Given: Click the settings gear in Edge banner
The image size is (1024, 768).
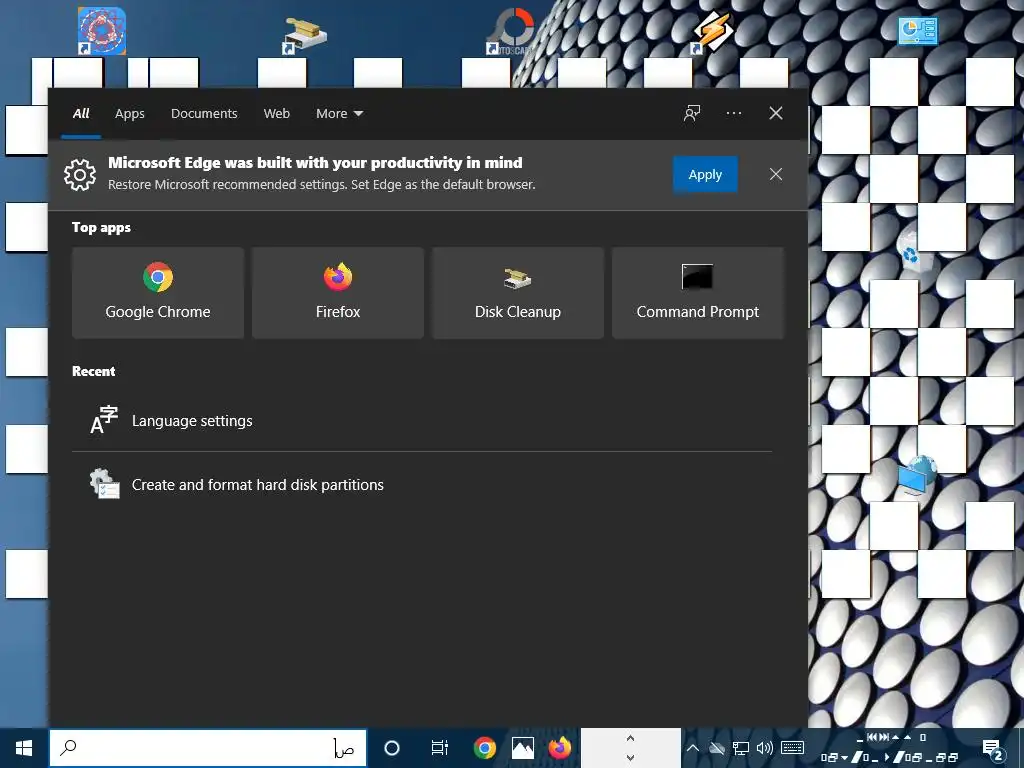Looking at the screenshot, I should click(80, 174).
